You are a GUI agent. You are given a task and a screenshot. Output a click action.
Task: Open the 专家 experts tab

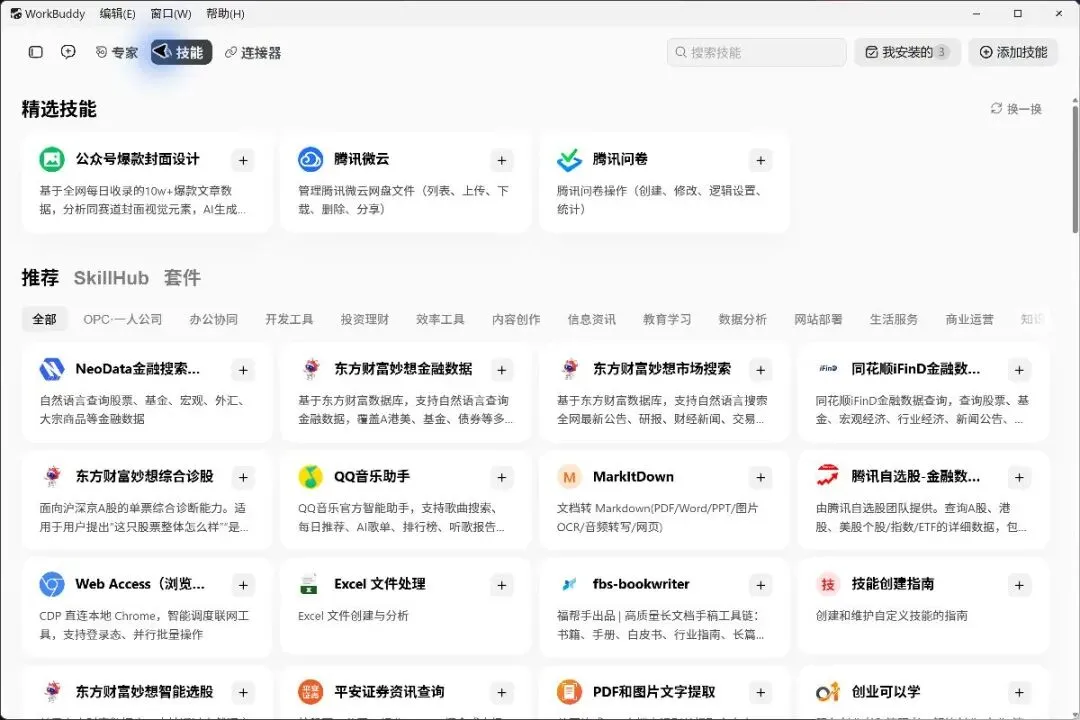(x=117, y=52)
